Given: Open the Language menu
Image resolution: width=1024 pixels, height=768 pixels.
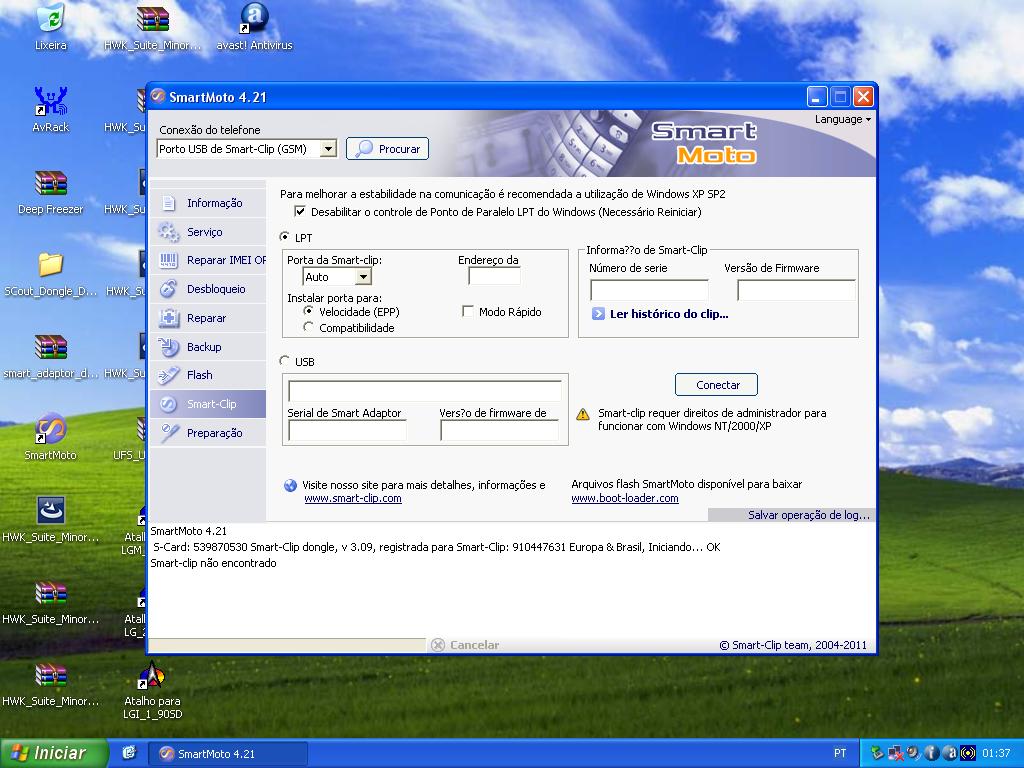Looking at the screenshot, I should tap(842, 120).
